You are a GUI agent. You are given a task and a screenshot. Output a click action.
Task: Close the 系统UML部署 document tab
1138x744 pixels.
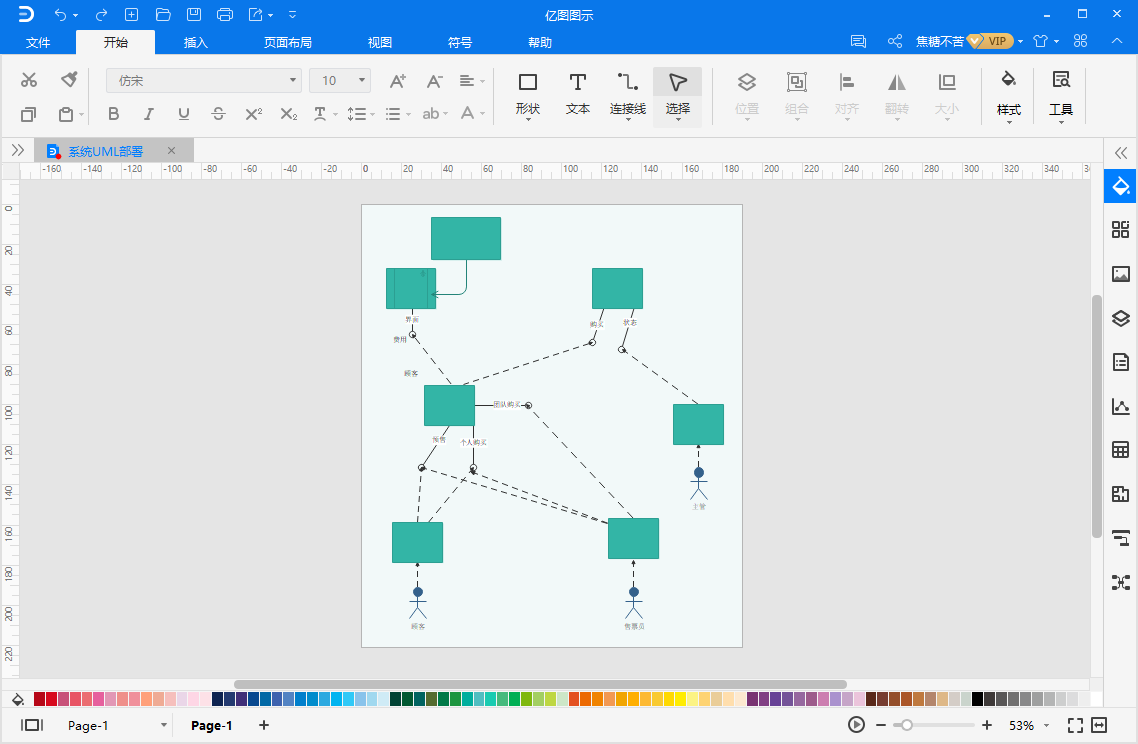(x=171, y=150)
